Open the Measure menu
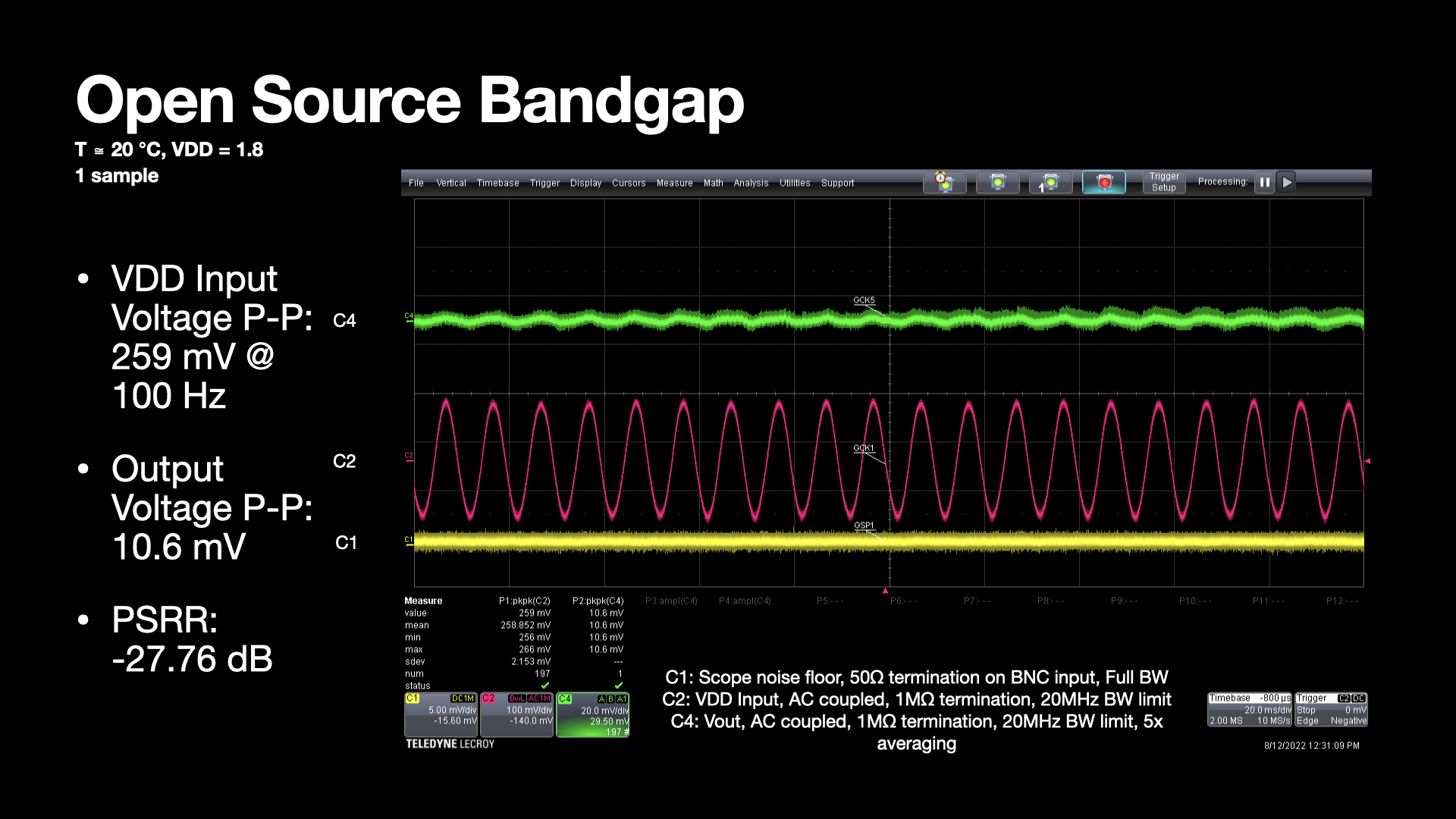 674,183
